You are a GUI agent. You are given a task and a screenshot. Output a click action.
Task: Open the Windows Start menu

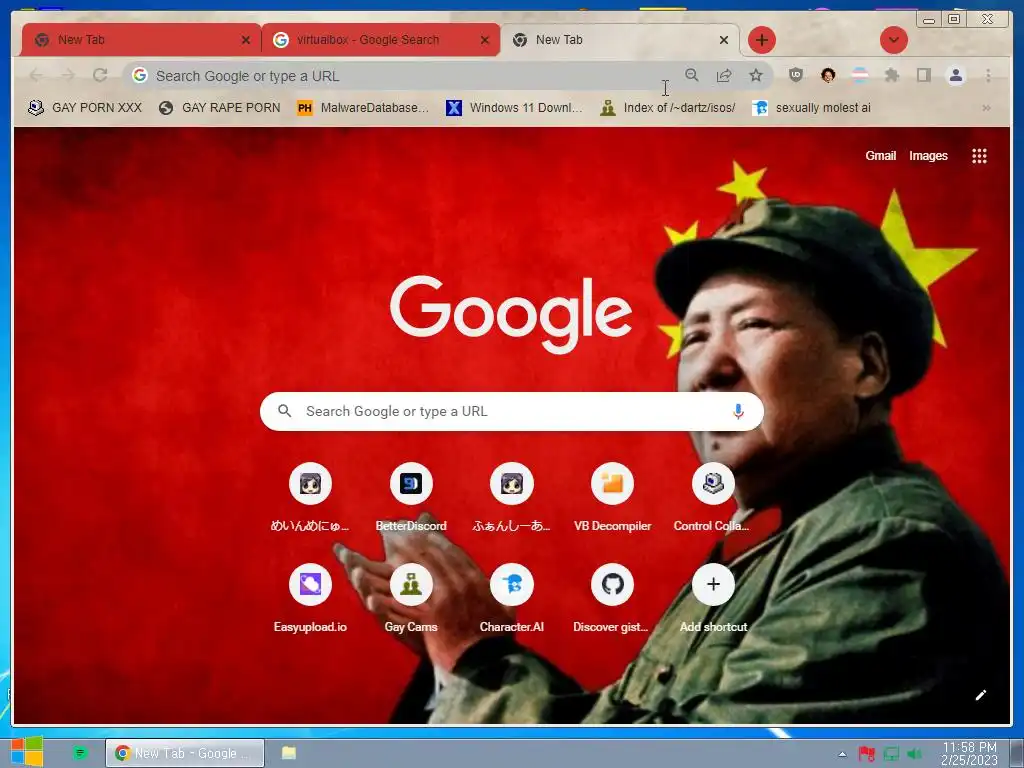pos(27,752)
